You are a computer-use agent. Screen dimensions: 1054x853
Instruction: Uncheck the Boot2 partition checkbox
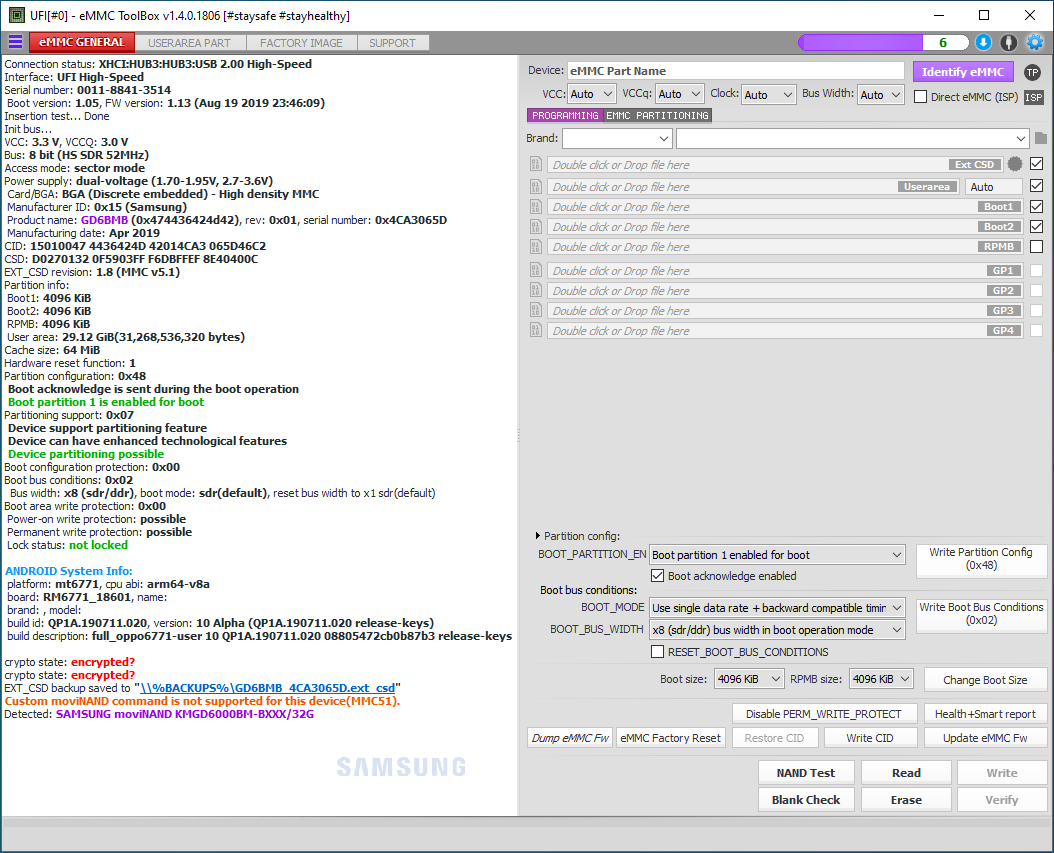pyautogui.click(x=1037, y=227)
